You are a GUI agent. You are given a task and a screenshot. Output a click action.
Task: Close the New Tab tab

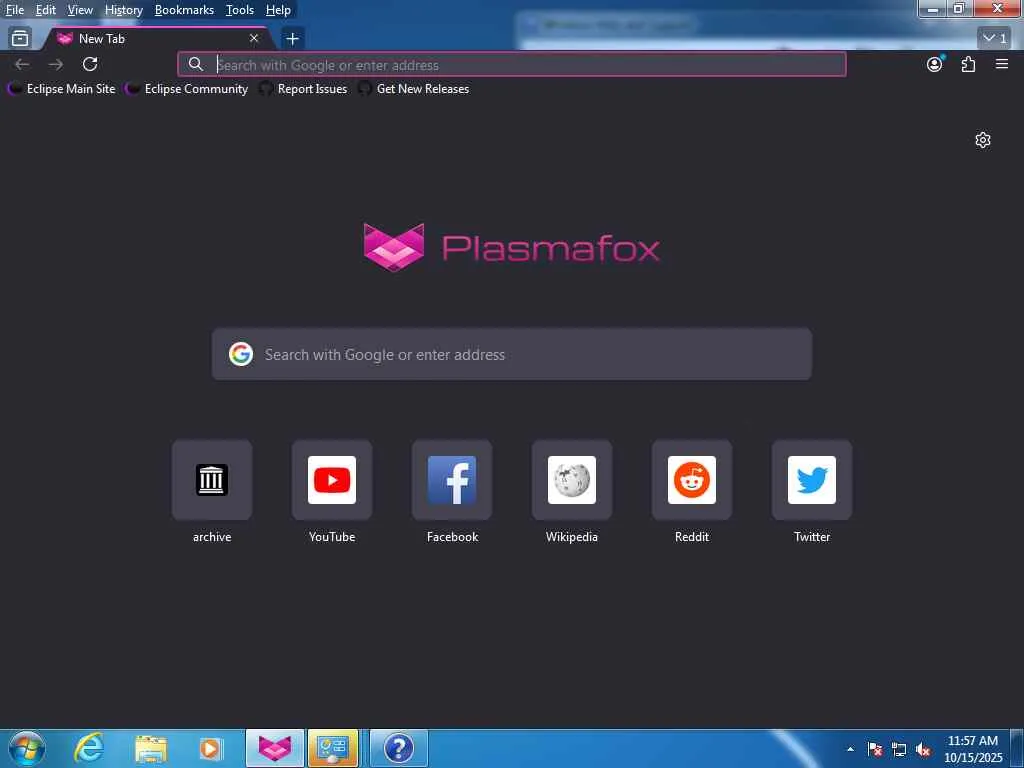click(x=254, y=39)
